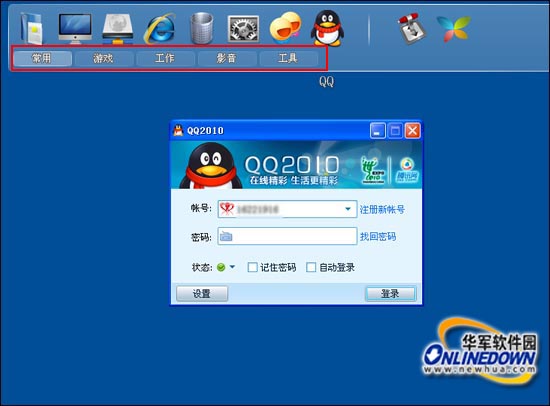Launch the orange smiley messenger icon

pos(285,27)
